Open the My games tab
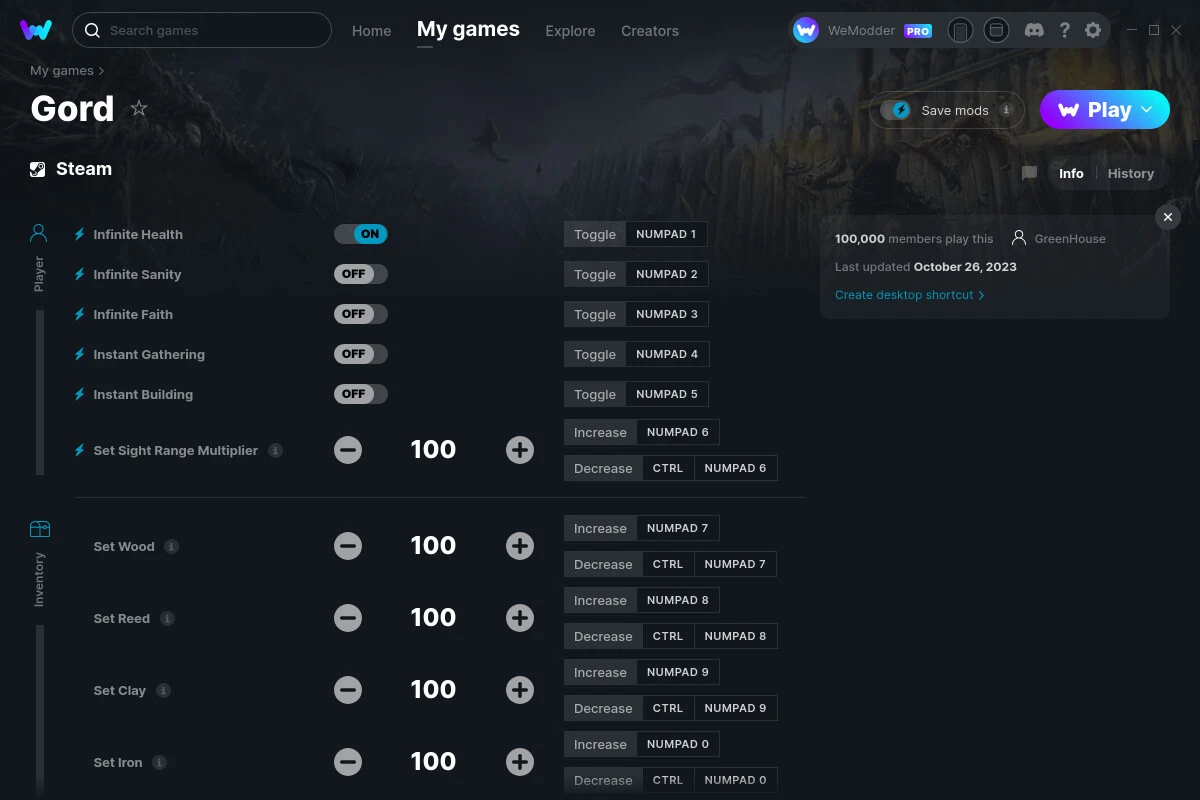This screenshot has width=1200, height=800. click(468, 29)
